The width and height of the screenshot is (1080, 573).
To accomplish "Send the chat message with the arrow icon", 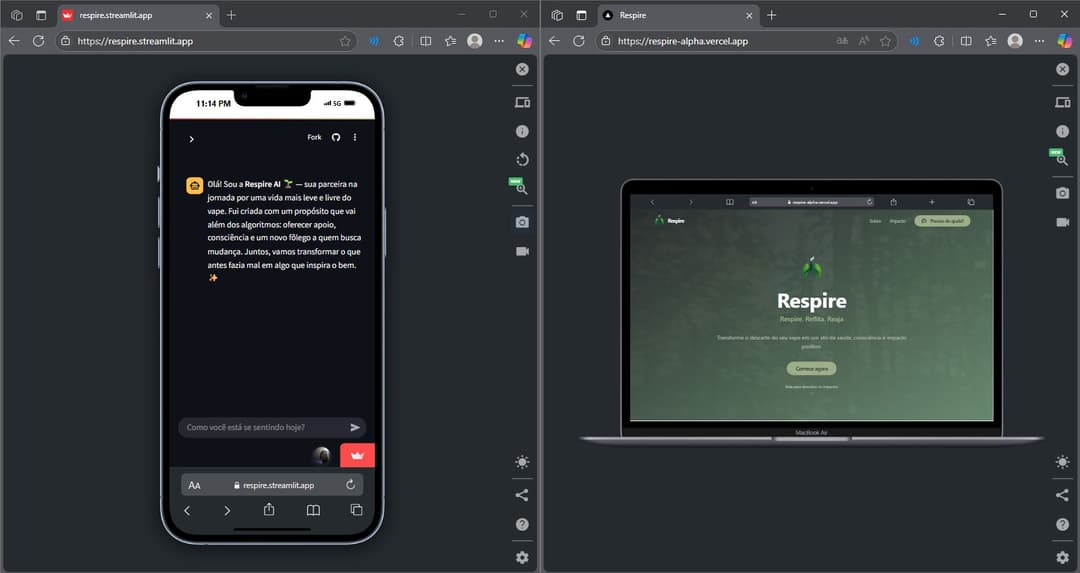I will coord(355,427).
